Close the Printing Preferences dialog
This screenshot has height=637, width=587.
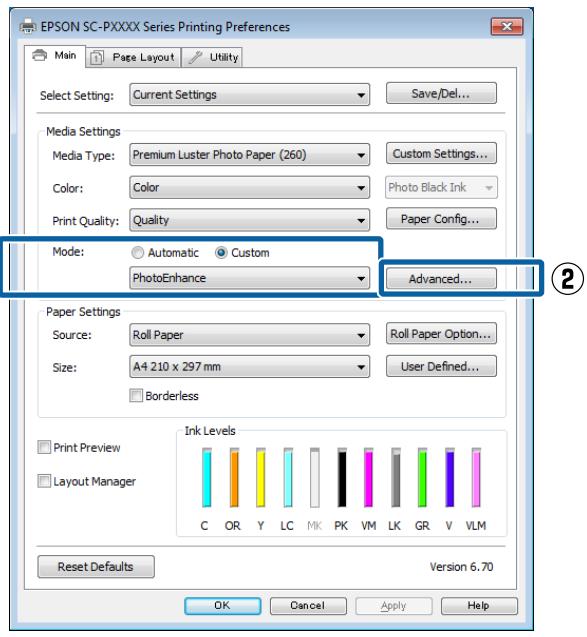point(507,27)
